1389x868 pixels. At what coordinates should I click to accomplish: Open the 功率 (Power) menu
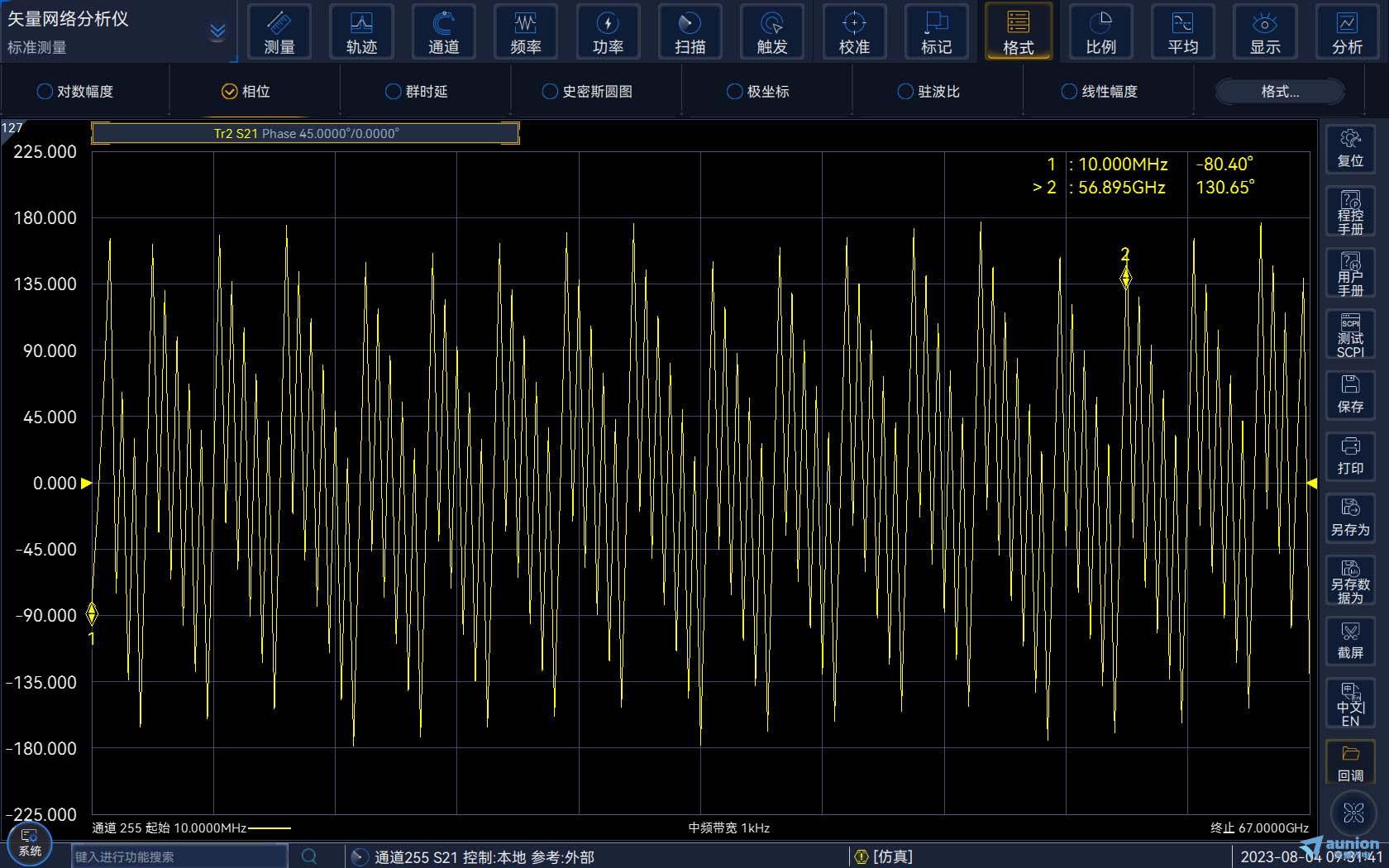[608, 31]
